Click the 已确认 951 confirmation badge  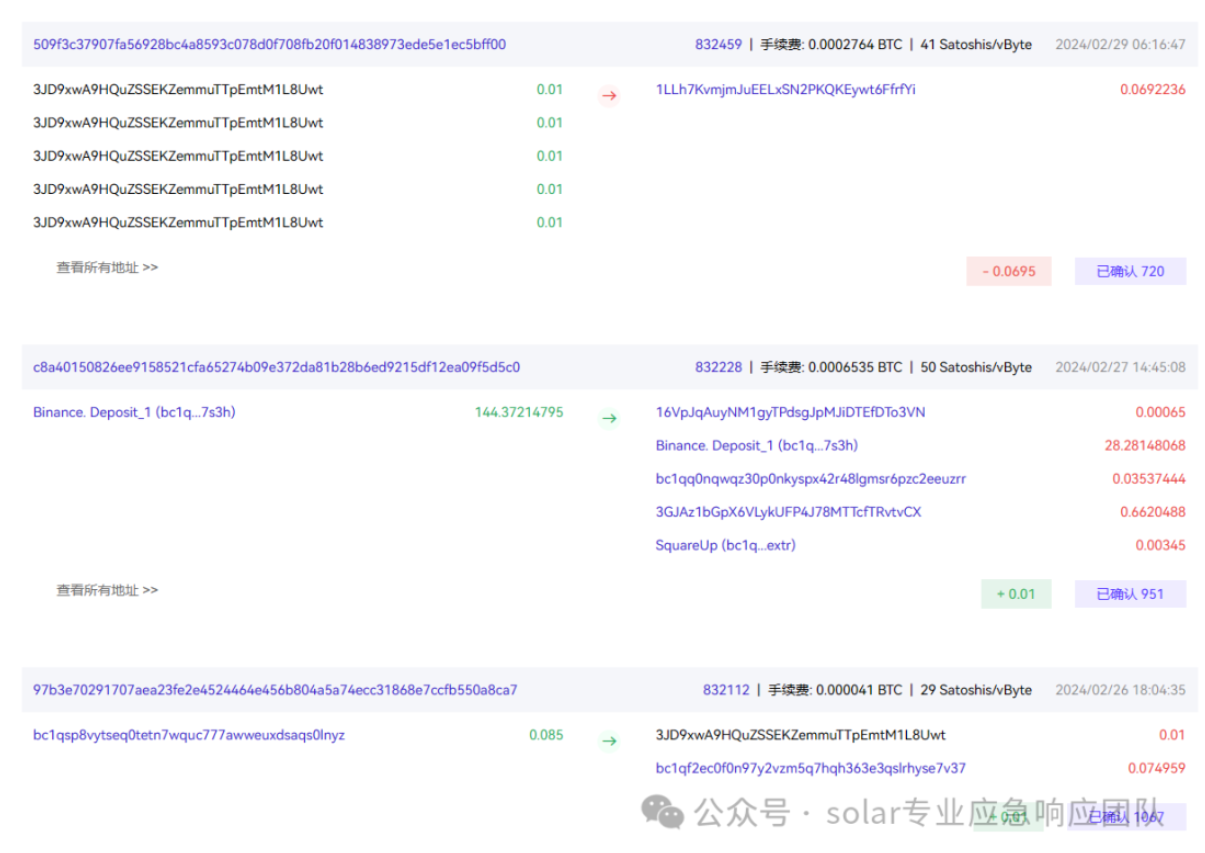(1130, 594)
